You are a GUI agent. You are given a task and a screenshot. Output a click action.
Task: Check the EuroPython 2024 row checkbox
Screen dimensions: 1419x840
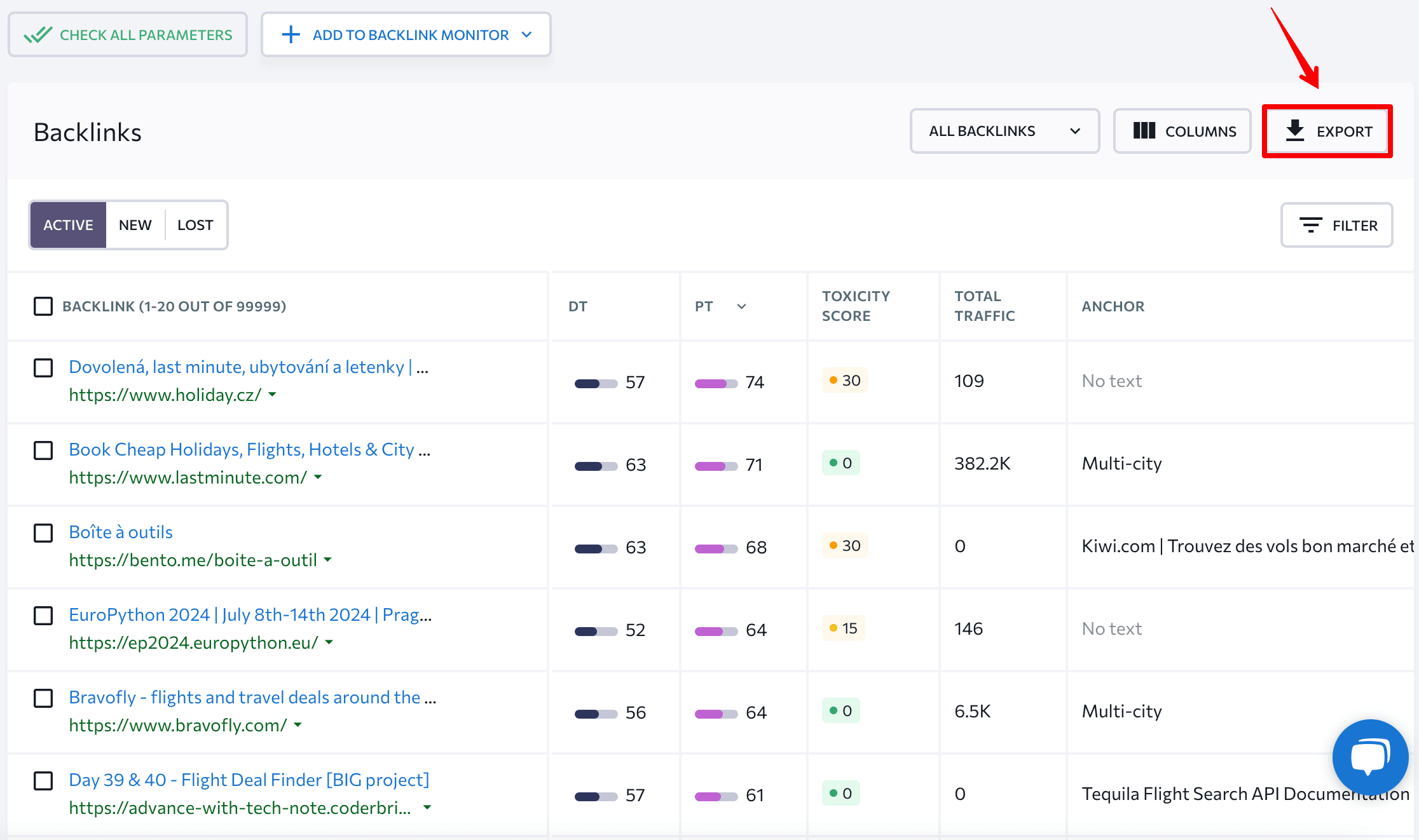click(43, 616)
